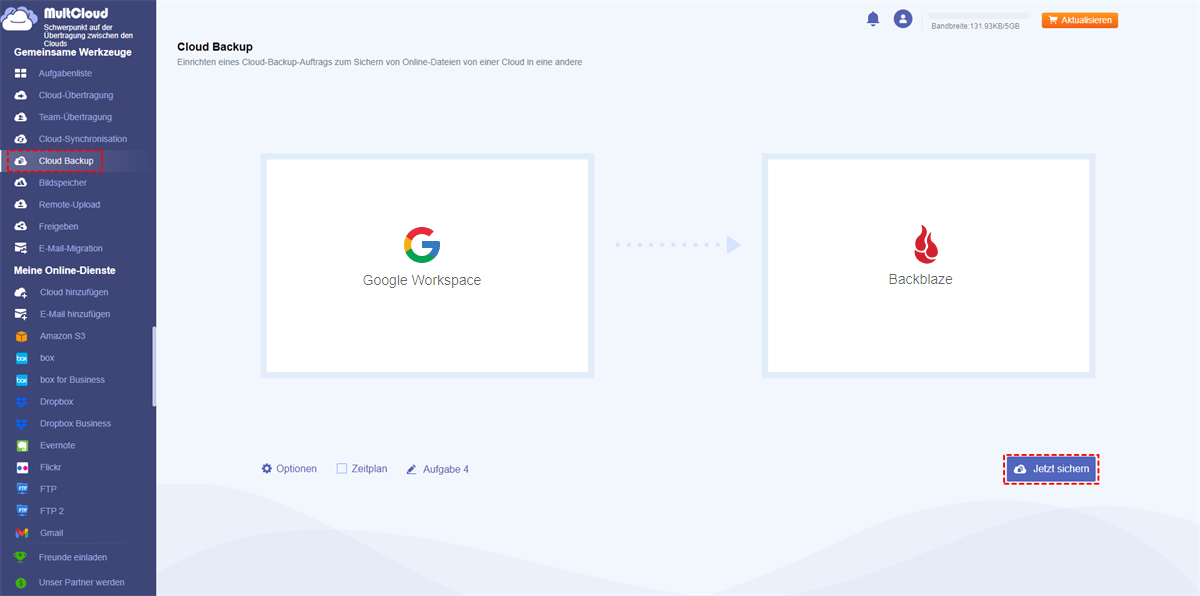1200x596 pixels.
Task: Edit the task name Aufgabe 4
Action: pos(446,469)
